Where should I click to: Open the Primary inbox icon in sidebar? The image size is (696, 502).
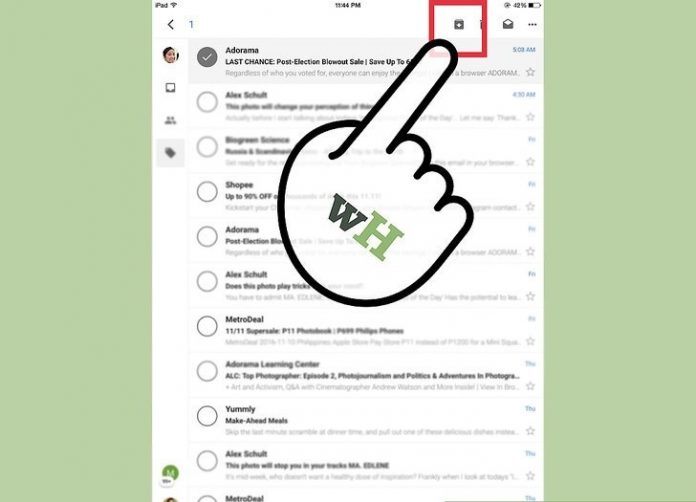(x=170, y=87)
